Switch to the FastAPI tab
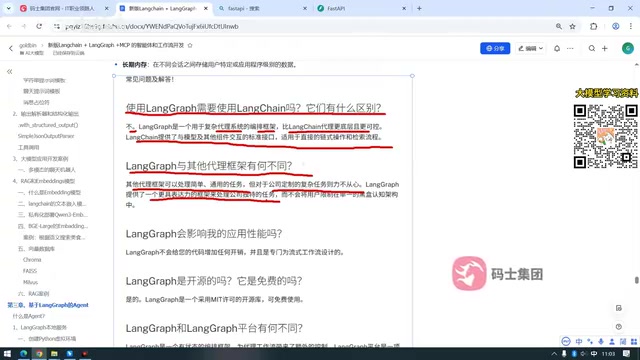 point(359,8)
